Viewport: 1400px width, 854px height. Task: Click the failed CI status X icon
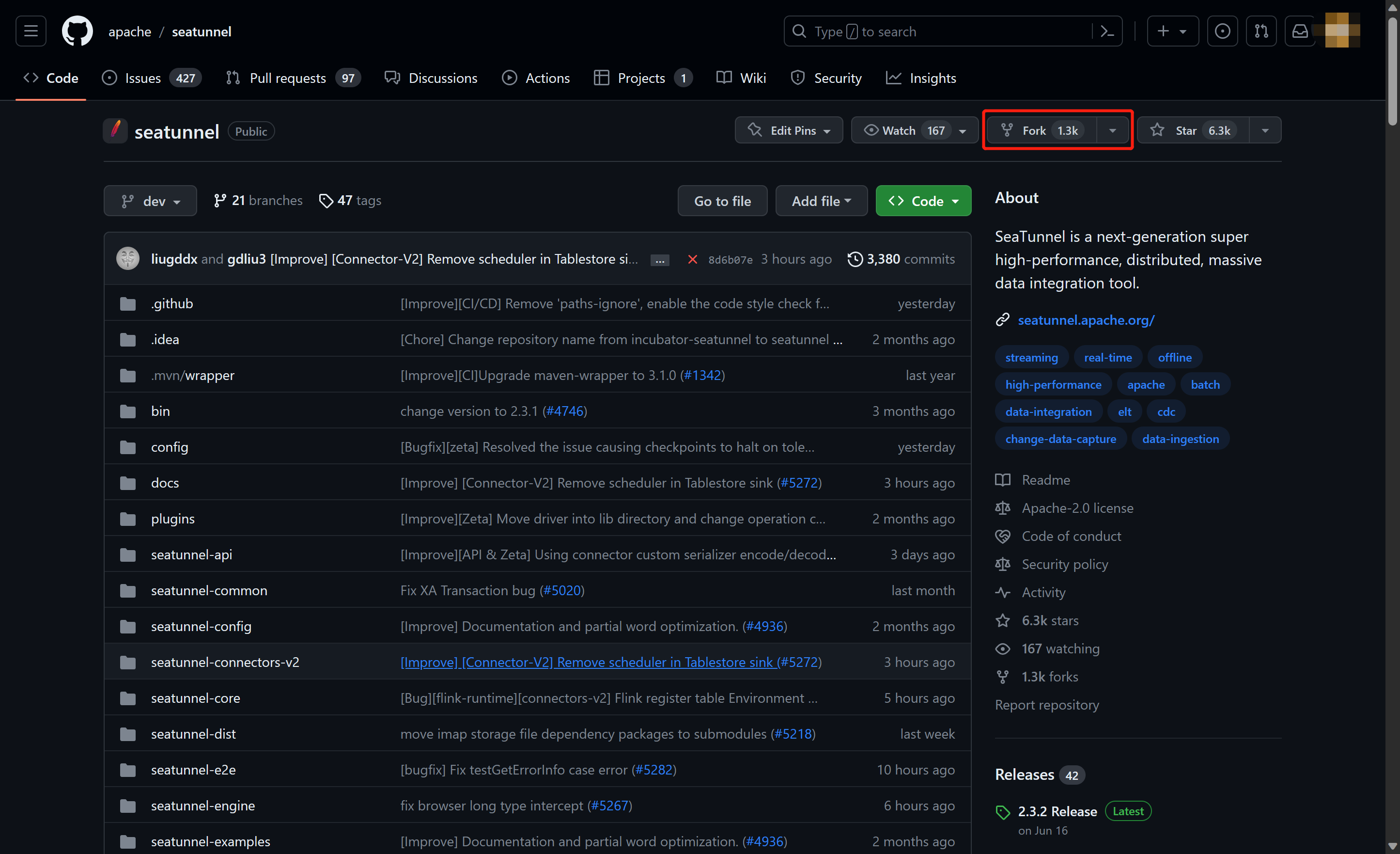coord(692,259)
